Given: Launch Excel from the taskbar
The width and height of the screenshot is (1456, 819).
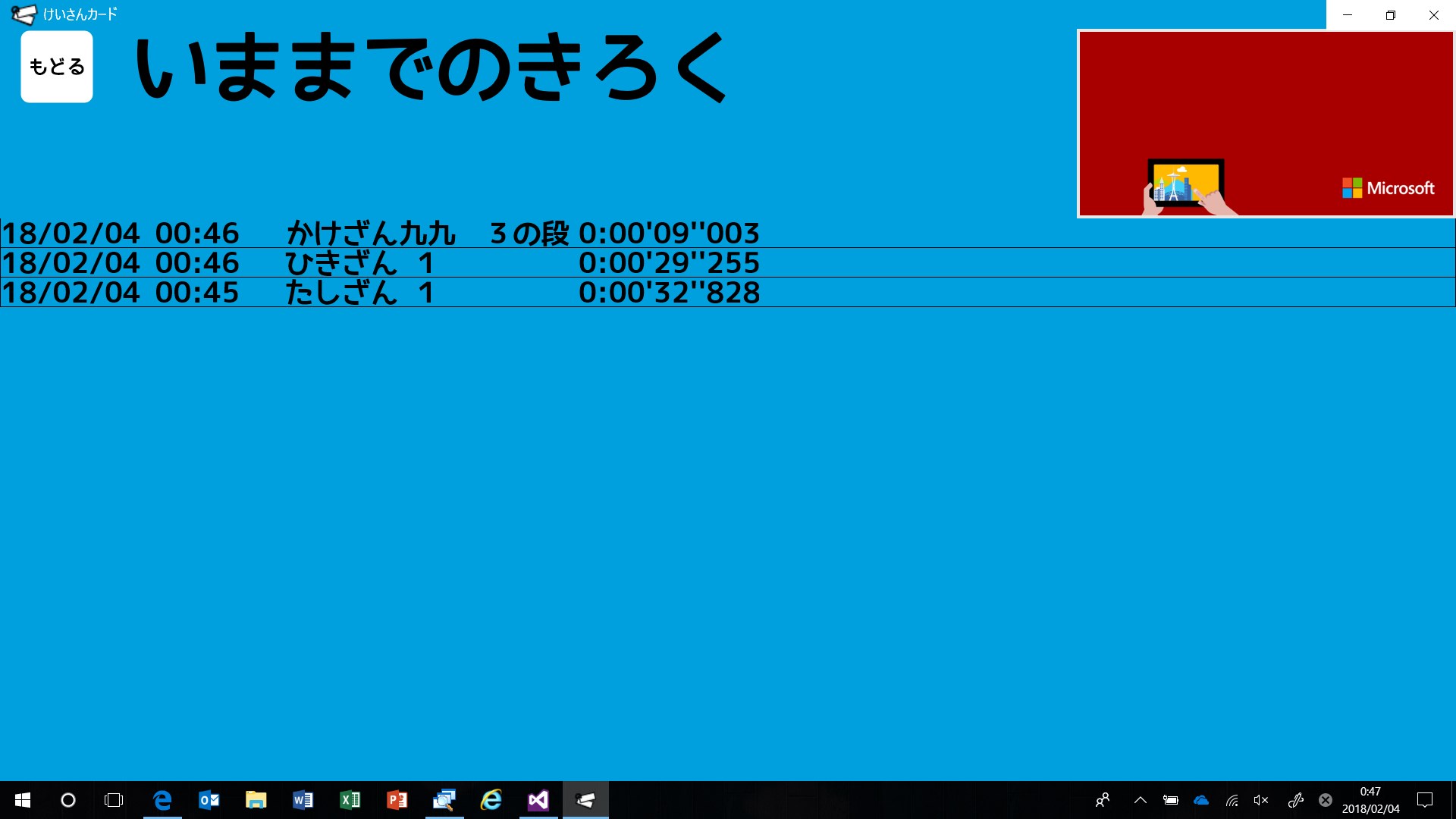Looking at the screenshot, I should pyautogui.click(x=350, y=800).
